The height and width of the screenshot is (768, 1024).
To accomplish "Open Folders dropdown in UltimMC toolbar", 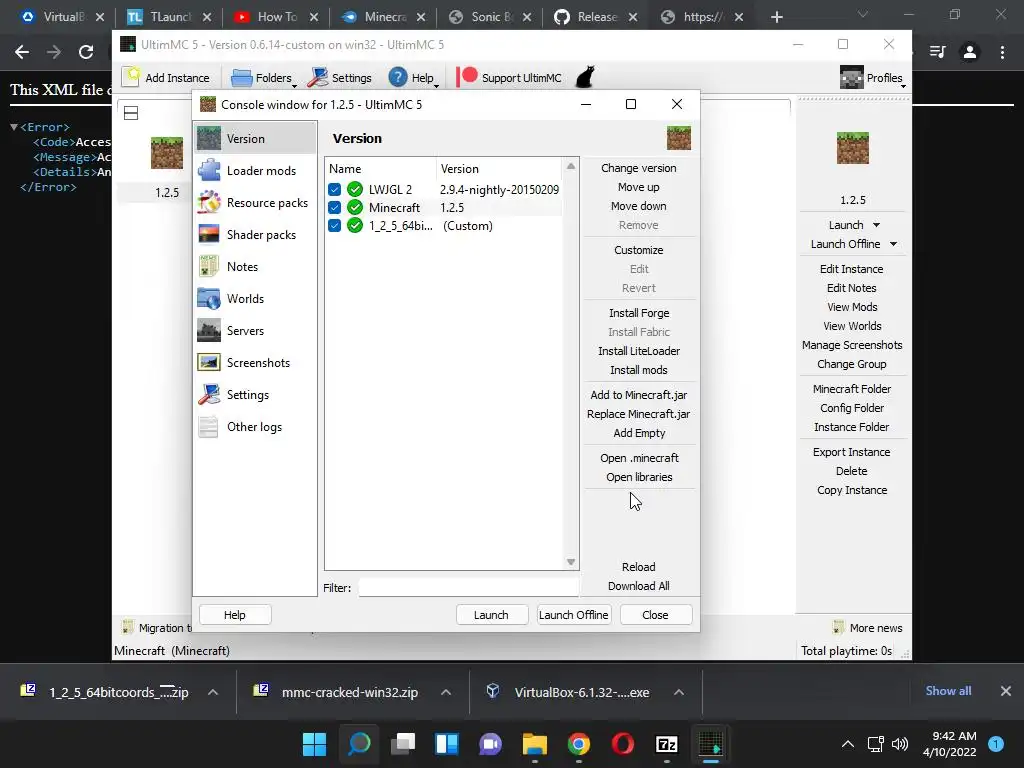I will (x=264, y=78).
